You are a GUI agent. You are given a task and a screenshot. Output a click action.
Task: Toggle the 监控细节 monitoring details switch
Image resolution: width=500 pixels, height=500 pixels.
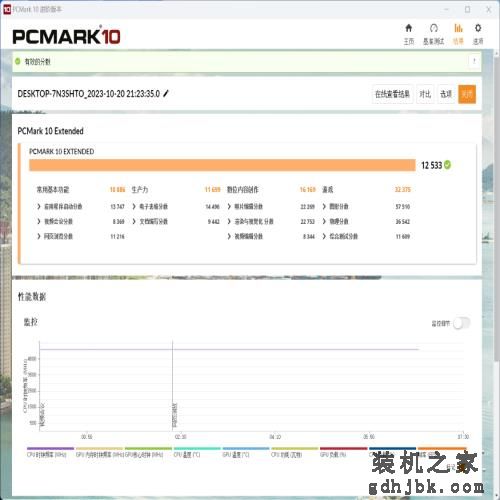462,323
